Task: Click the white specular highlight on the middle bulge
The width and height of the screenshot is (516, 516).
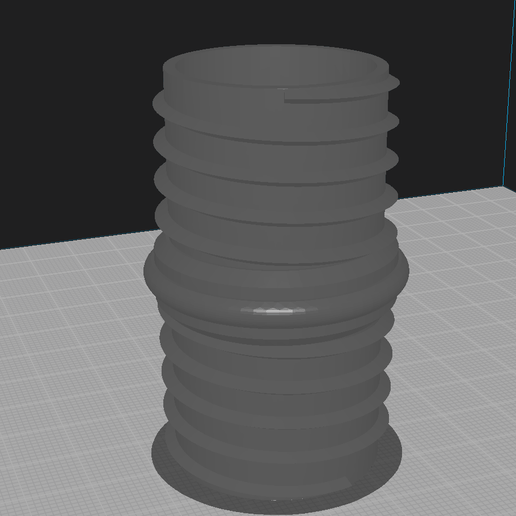Action: (273, 311)
